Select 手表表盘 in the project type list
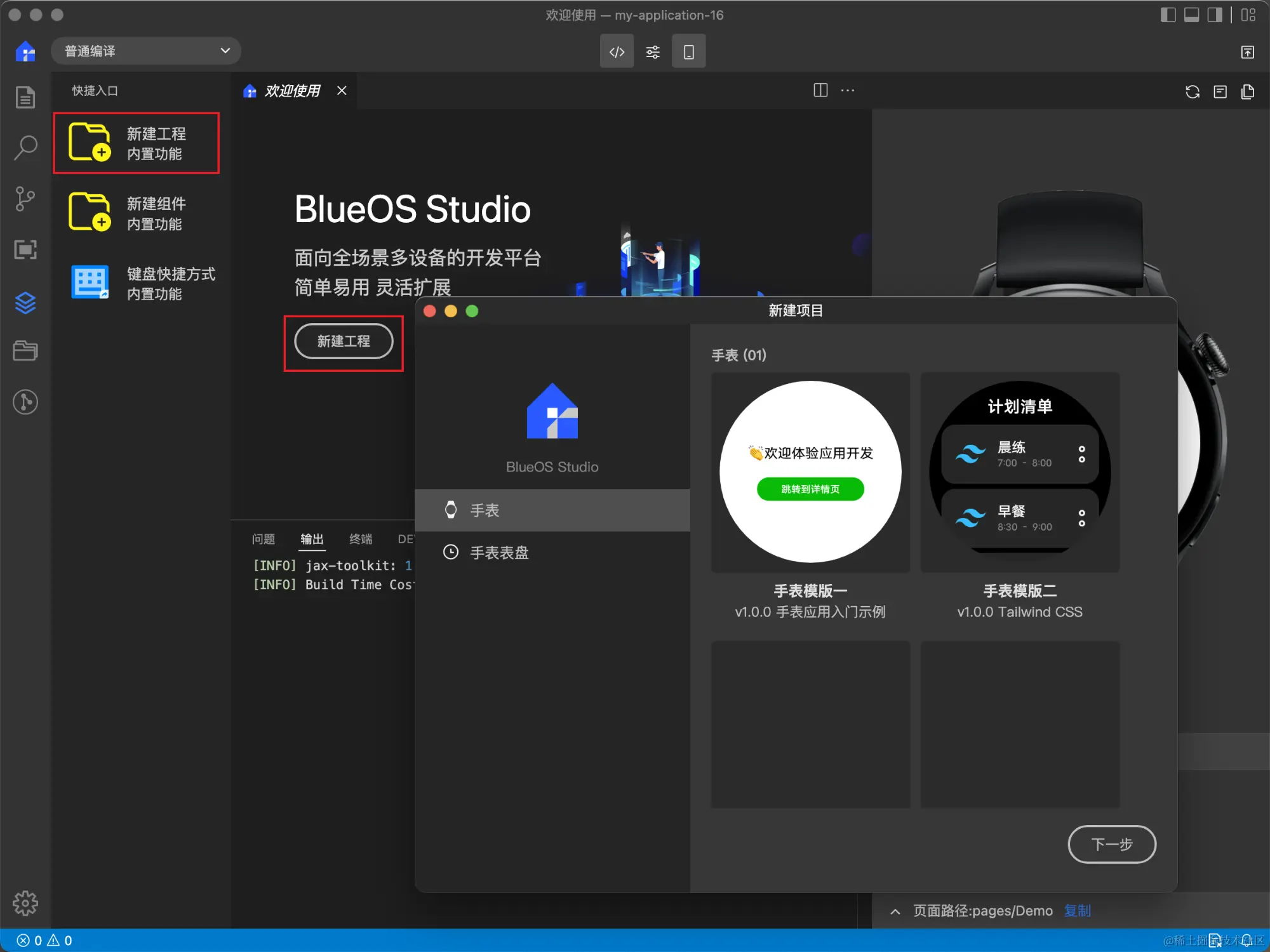This screenshot has height=952, width=1270. point(499,552)
